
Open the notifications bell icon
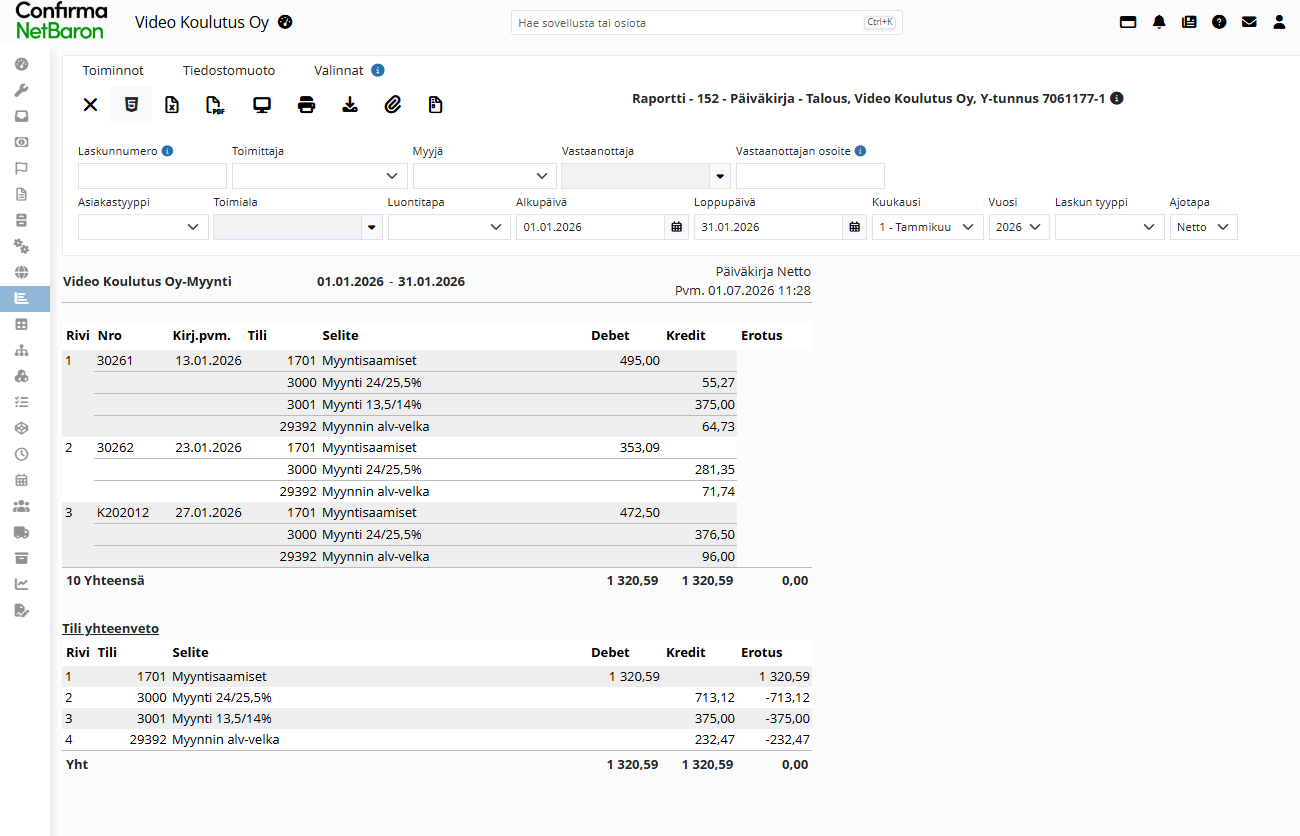(1159, 22)
